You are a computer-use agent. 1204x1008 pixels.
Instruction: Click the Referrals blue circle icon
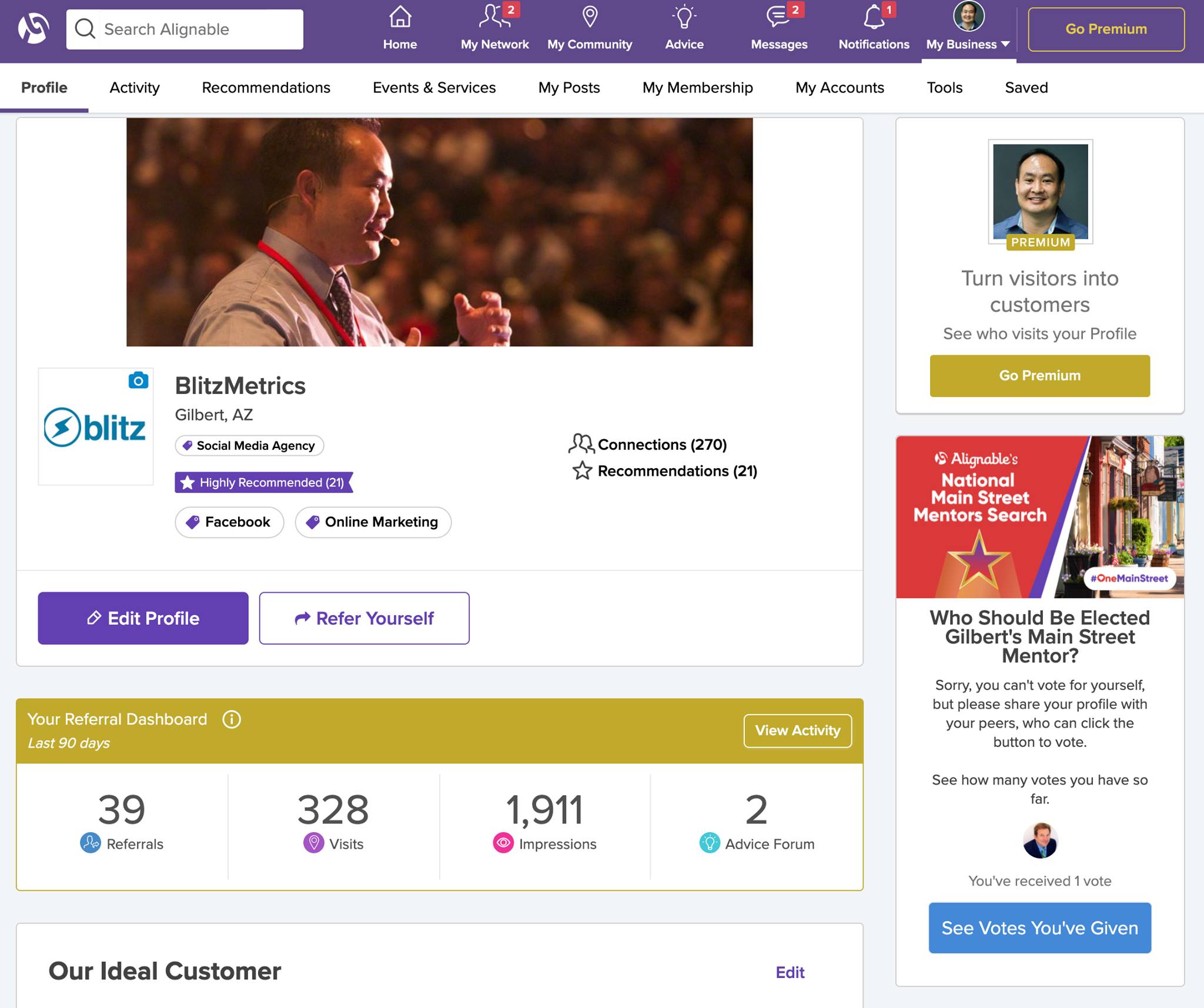[91, 843]
